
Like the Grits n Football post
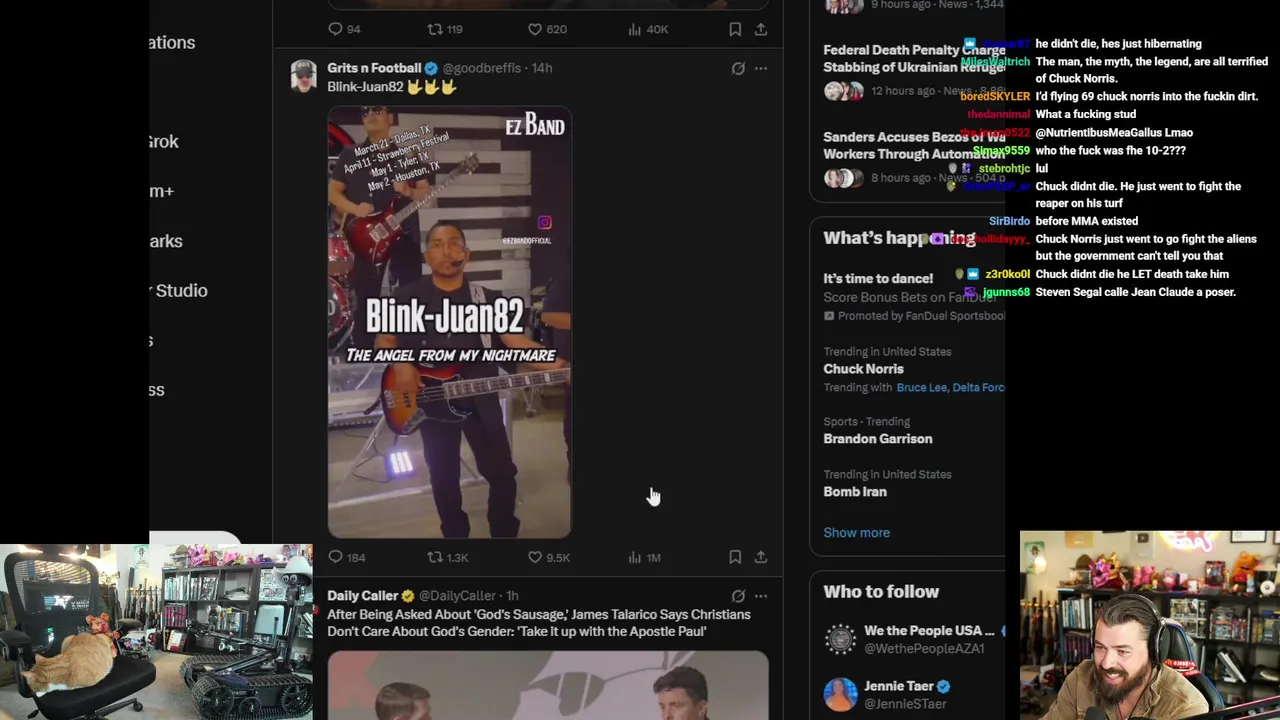[x=548, y=557]
